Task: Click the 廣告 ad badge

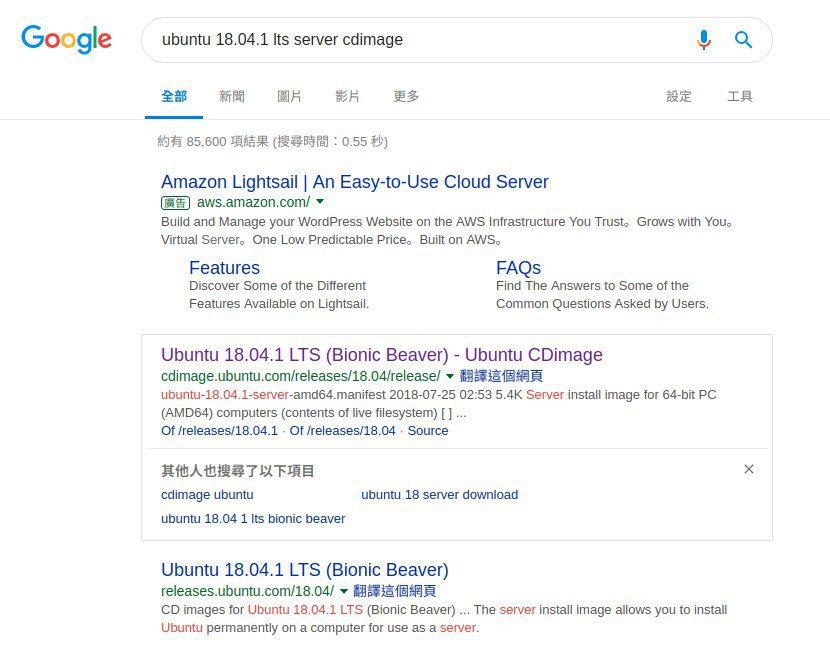Action: pyautogui.click(x=175, y=203)
